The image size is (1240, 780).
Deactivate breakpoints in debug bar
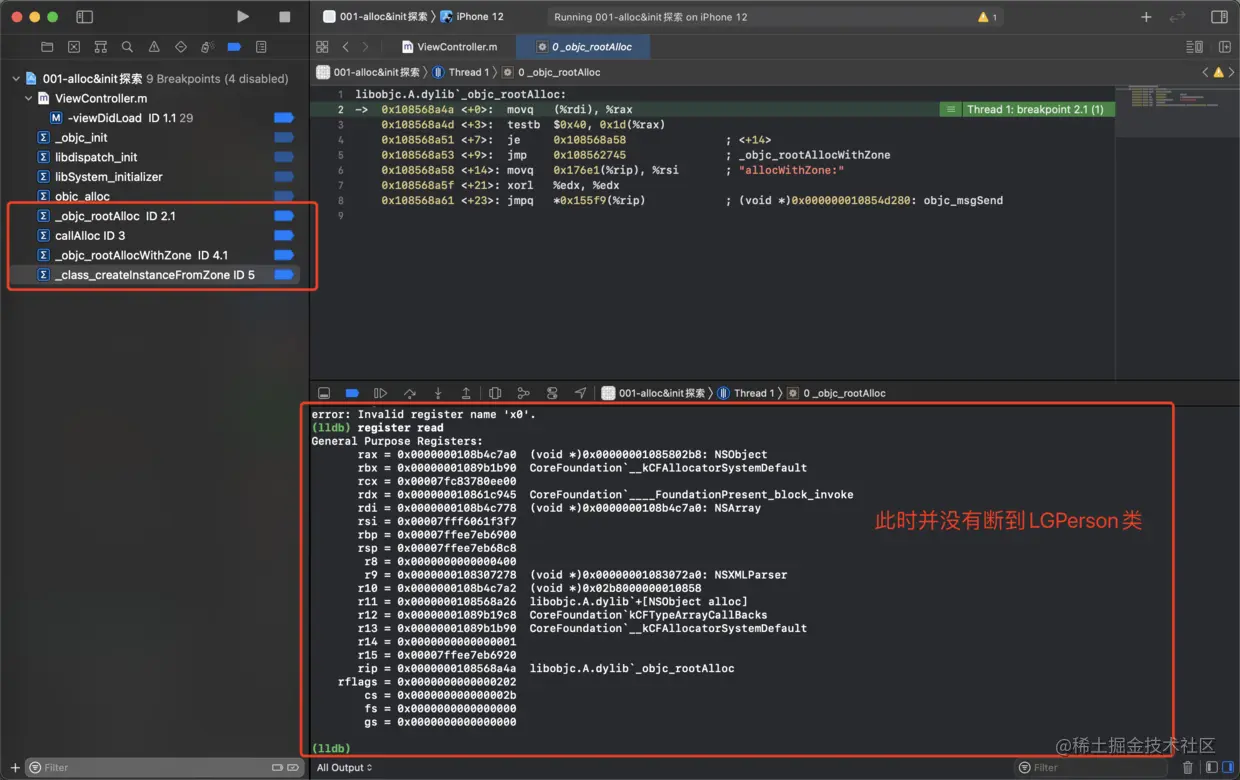352,393
